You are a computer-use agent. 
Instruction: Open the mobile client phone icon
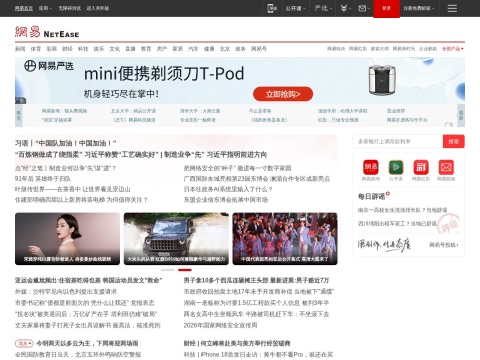tap(272, 8)
